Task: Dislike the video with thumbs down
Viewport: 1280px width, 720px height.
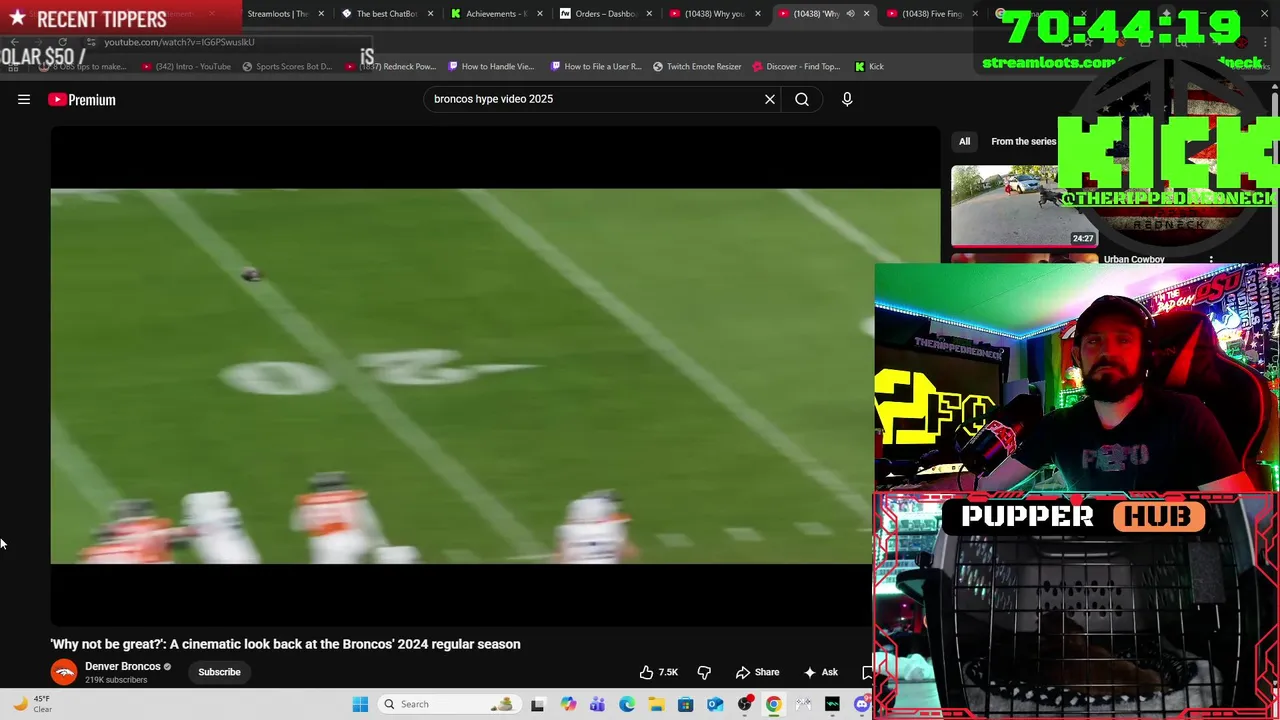Action: point(704,672)
